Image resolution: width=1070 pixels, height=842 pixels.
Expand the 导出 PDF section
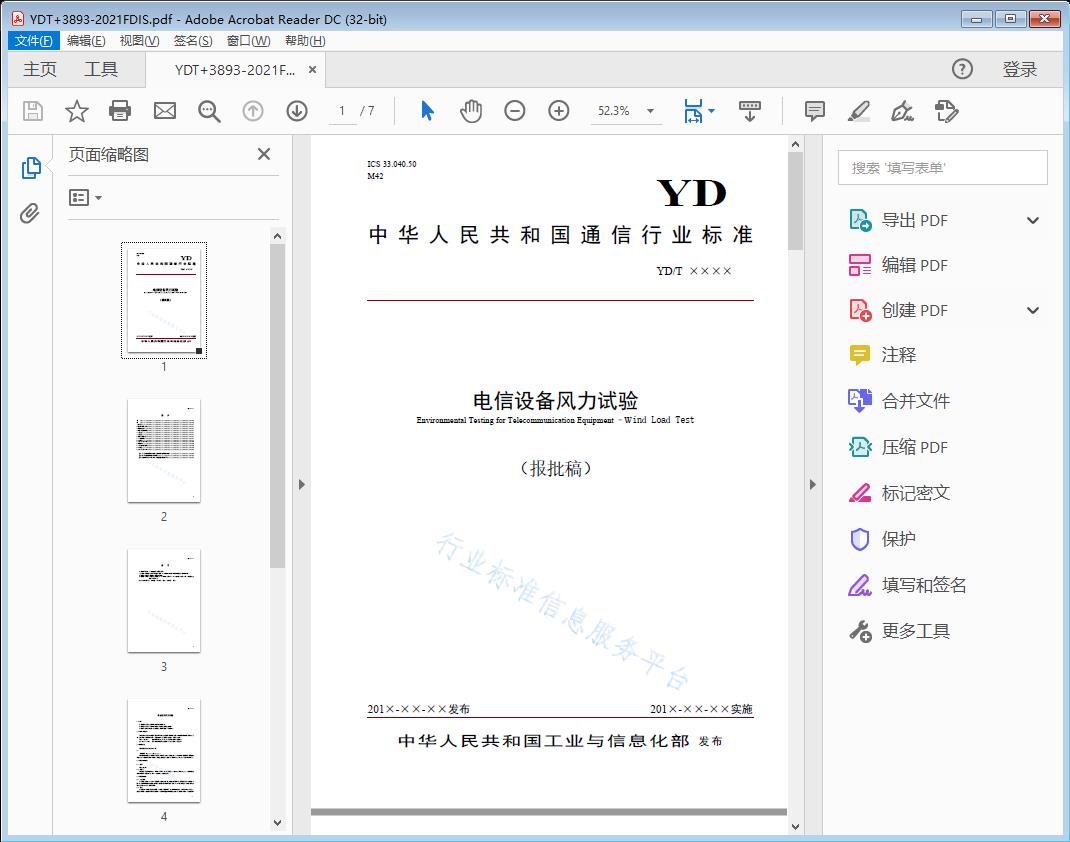(x=1033, y=220)
